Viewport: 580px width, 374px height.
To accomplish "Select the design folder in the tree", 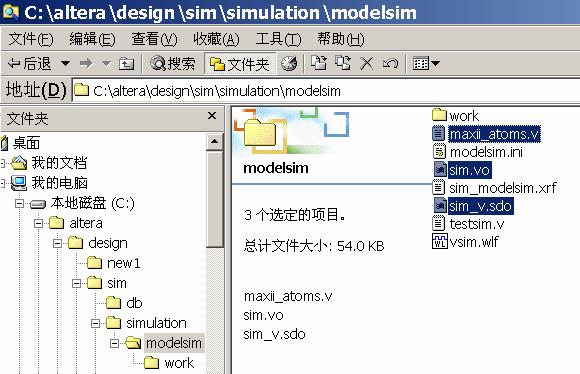I will [x=108, y=243].
